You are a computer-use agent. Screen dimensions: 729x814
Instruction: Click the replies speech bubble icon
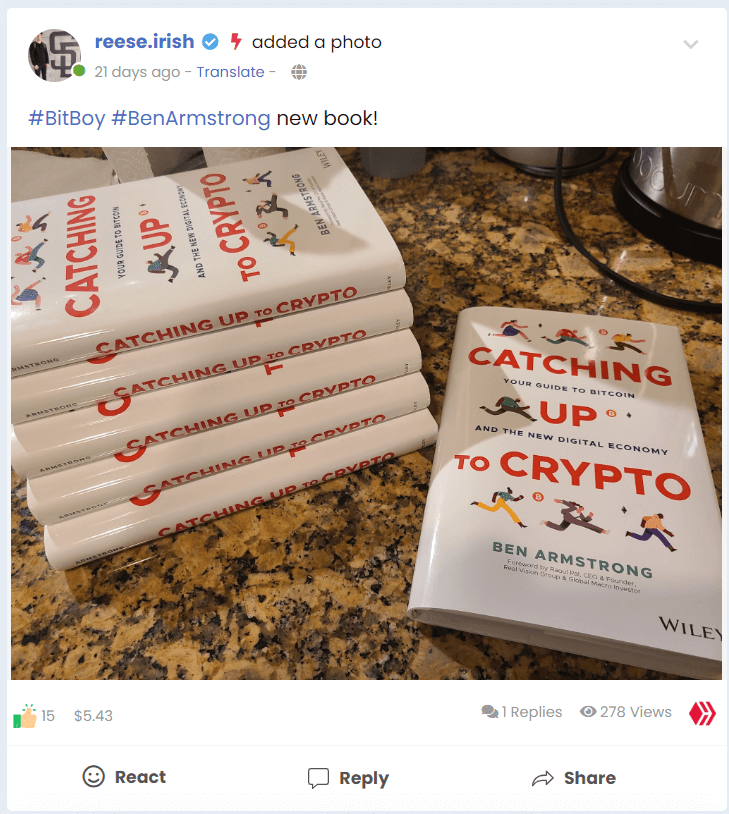click(x=490, y=712)
